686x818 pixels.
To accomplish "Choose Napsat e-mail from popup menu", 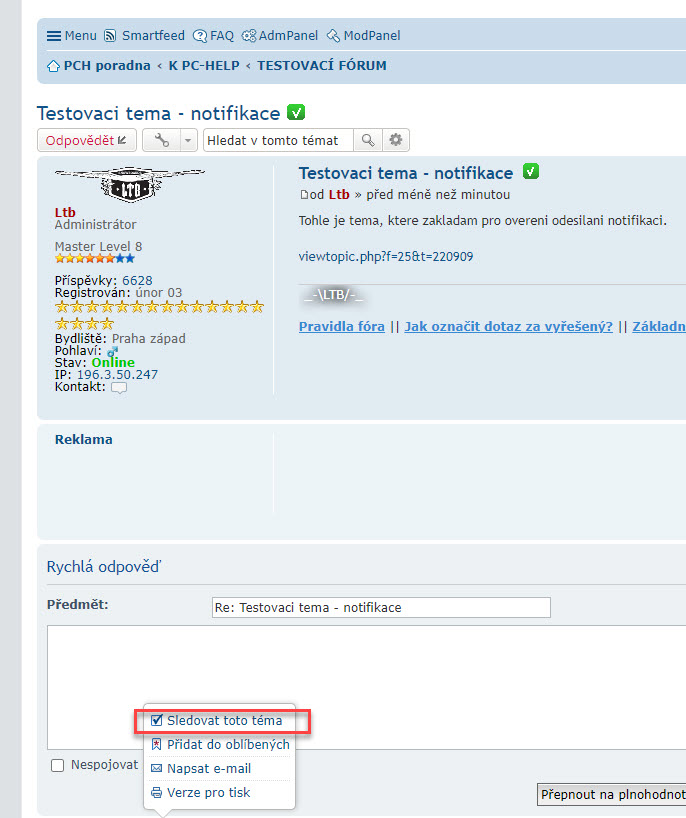I will click(x=208, y=768).
